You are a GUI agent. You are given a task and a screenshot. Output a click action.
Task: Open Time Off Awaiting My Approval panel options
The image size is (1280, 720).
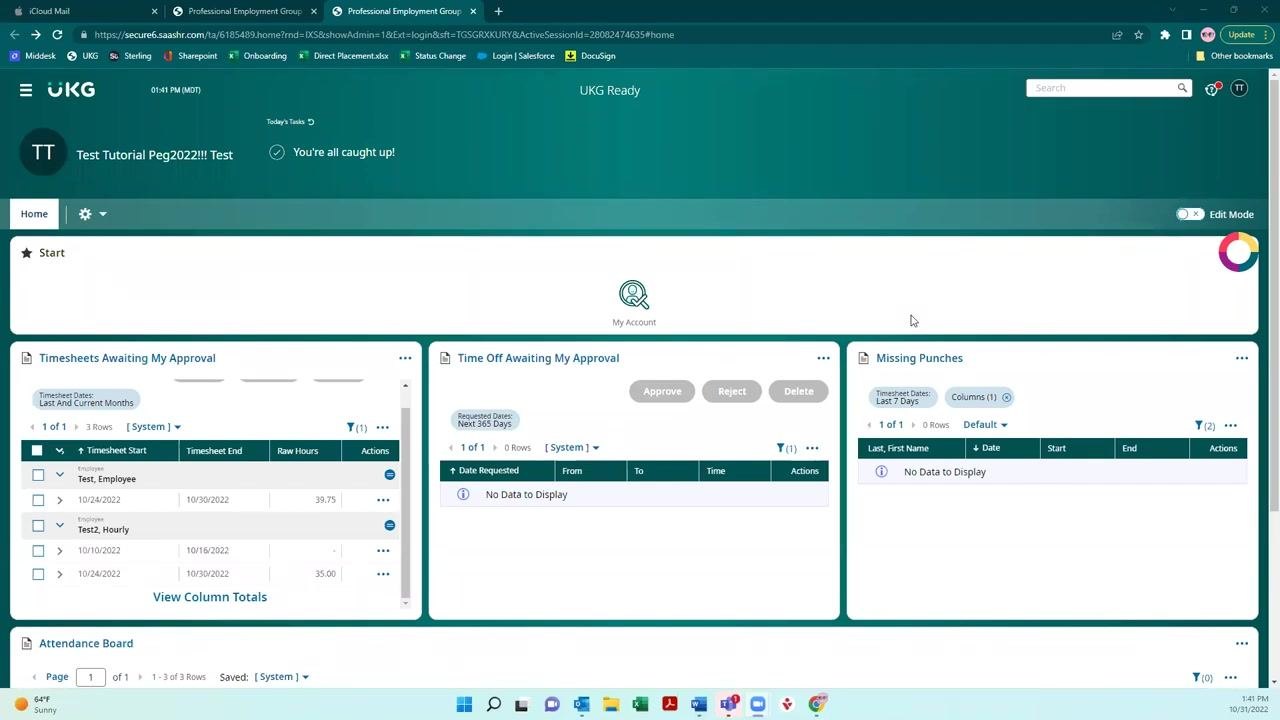pos(823,358)
